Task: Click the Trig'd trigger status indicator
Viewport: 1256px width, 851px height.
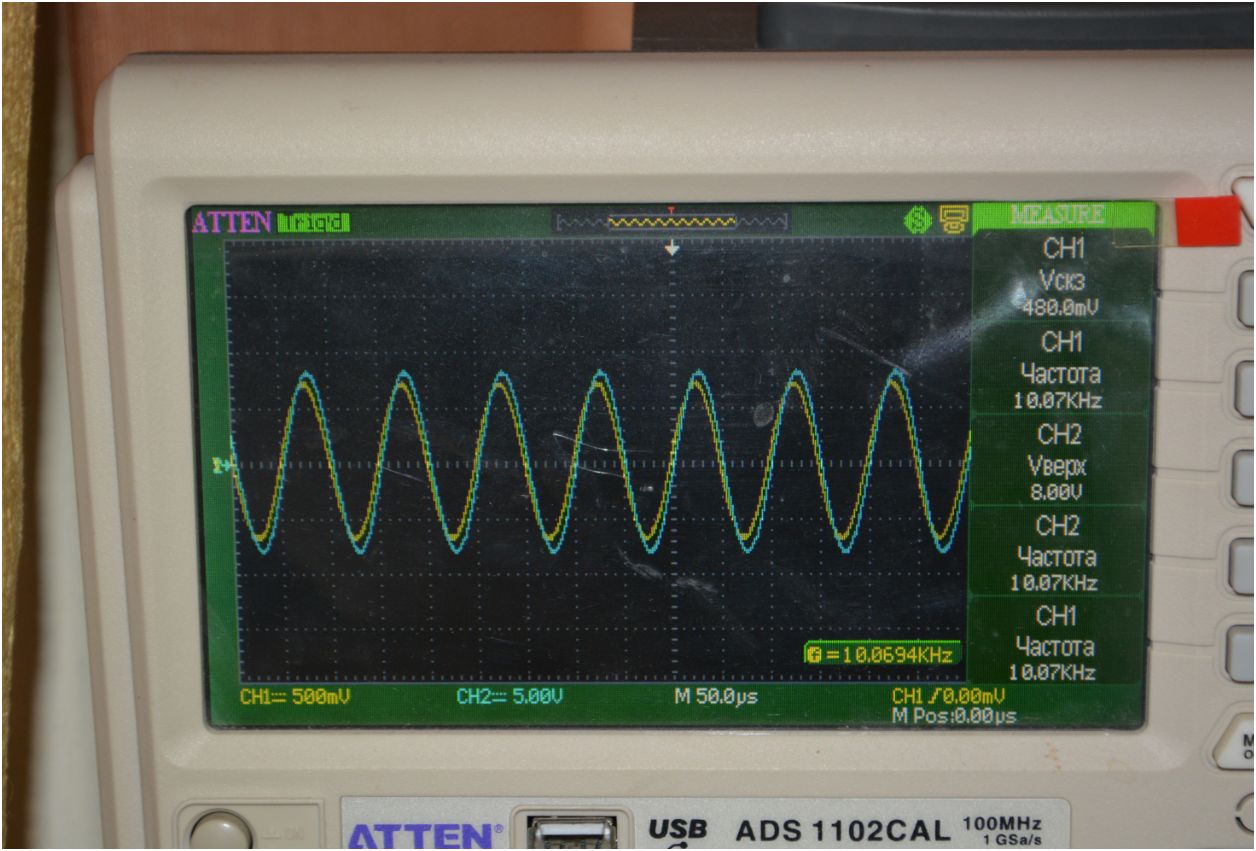Action: coord(314,222)
